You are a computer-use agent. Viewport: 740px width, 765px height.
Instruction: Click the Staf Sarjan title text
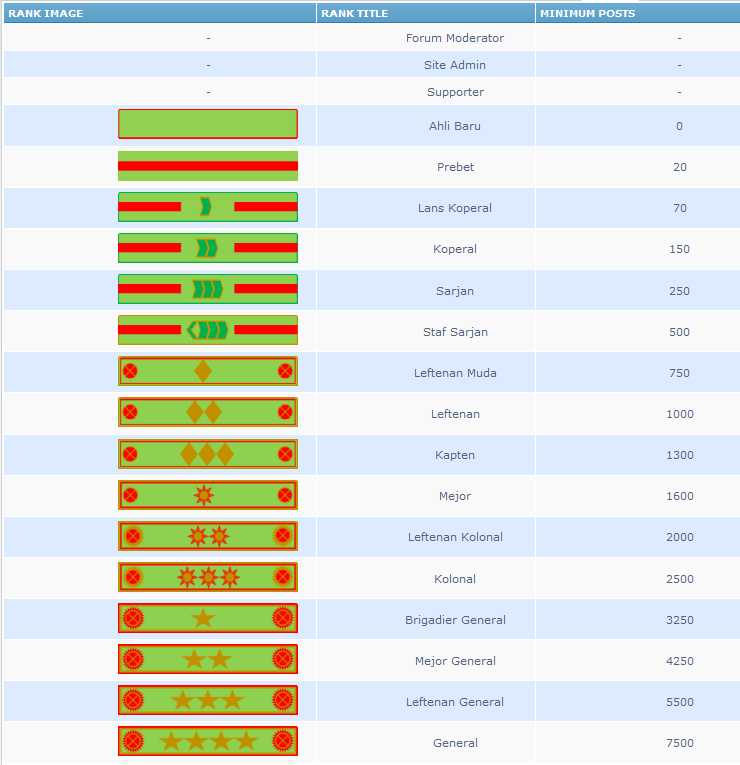[455, 332]
